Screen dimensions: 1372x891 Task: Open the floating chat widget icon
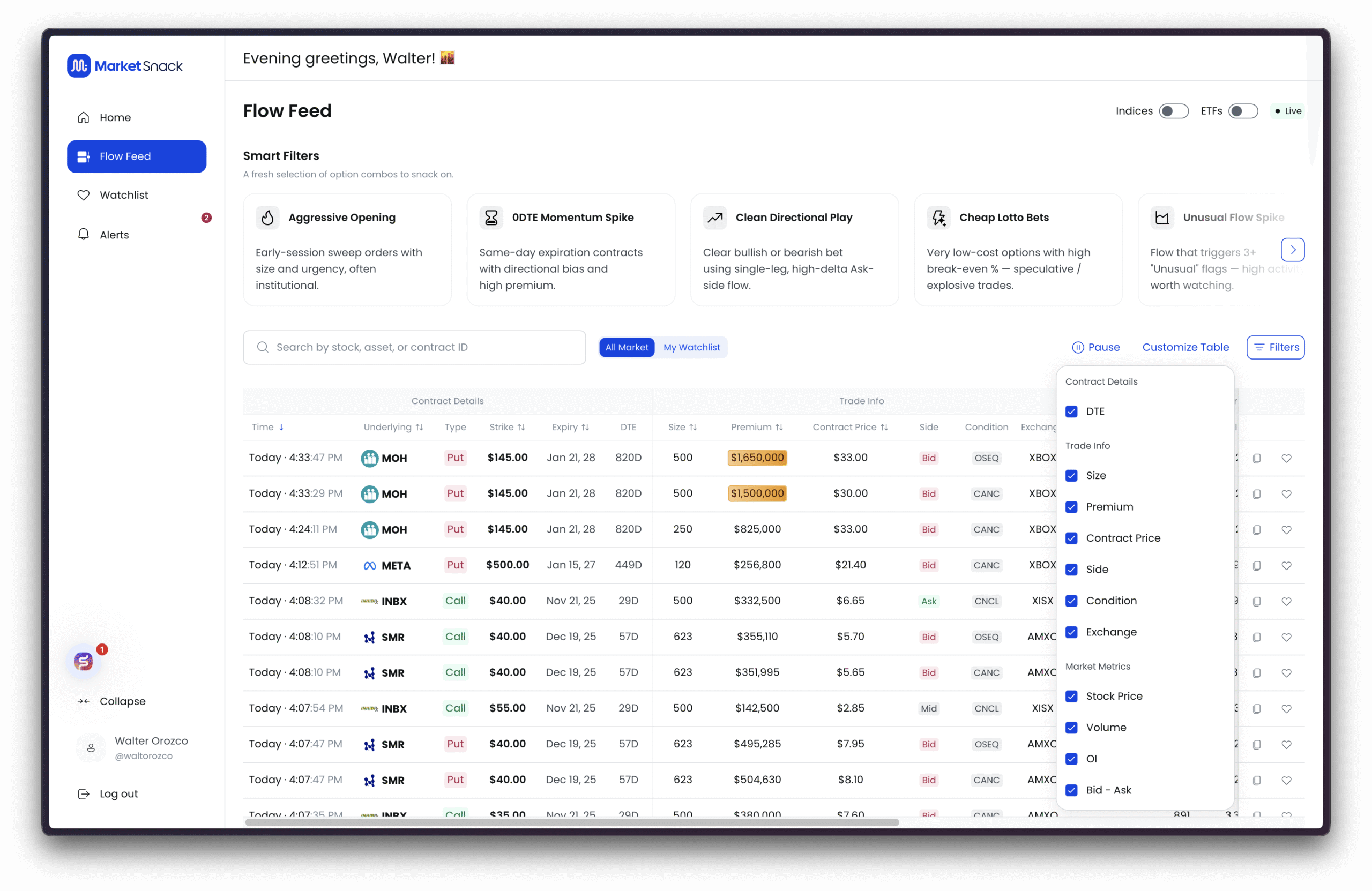pos(84,661)
